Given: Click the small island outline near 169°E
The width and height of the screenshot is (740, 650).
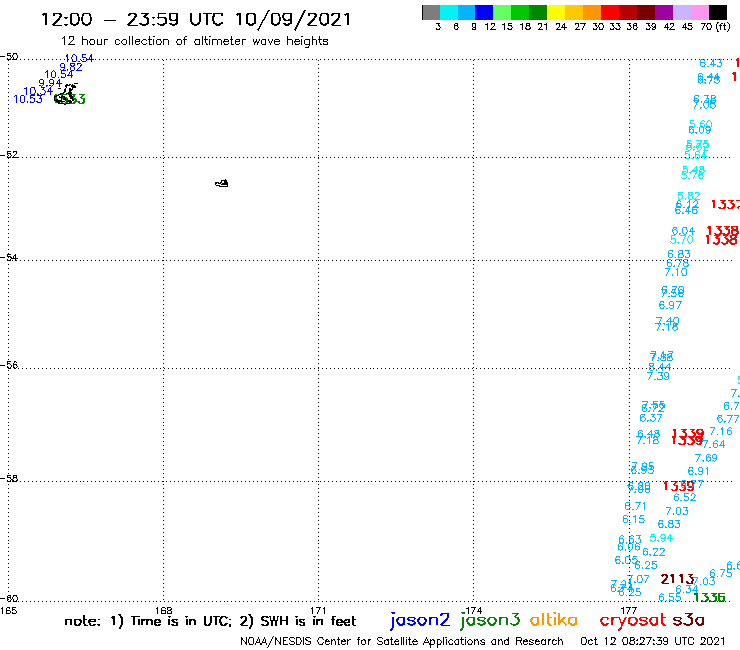Looking at the screenshot, I should 222,183.
